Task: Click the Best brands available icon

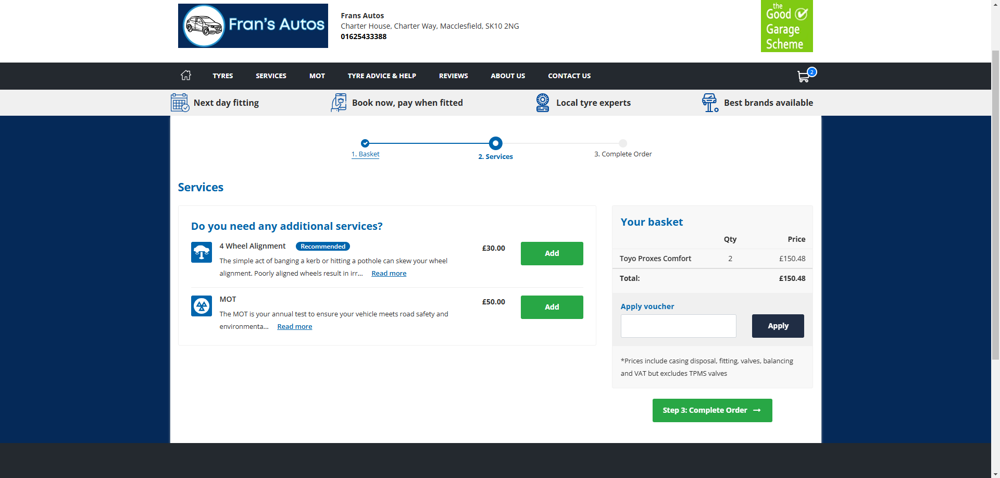Action: pyautogui.click(x=709, y=103)
